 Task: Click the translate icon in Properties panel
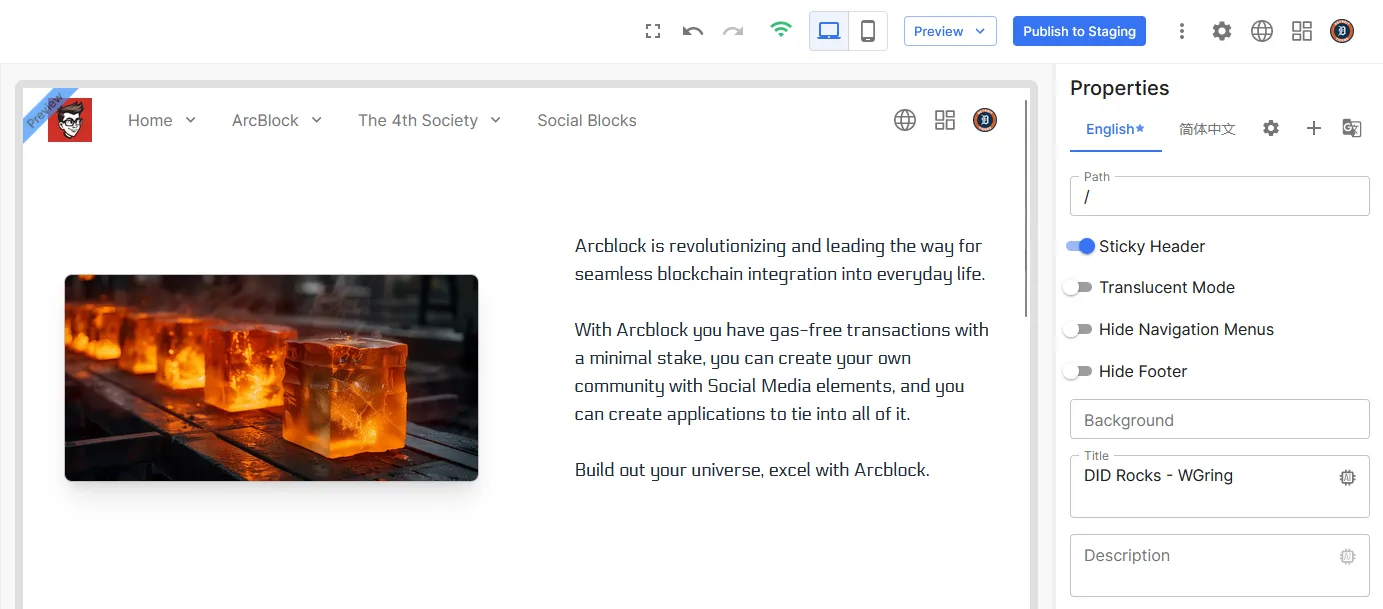(x=1351, y=128)
